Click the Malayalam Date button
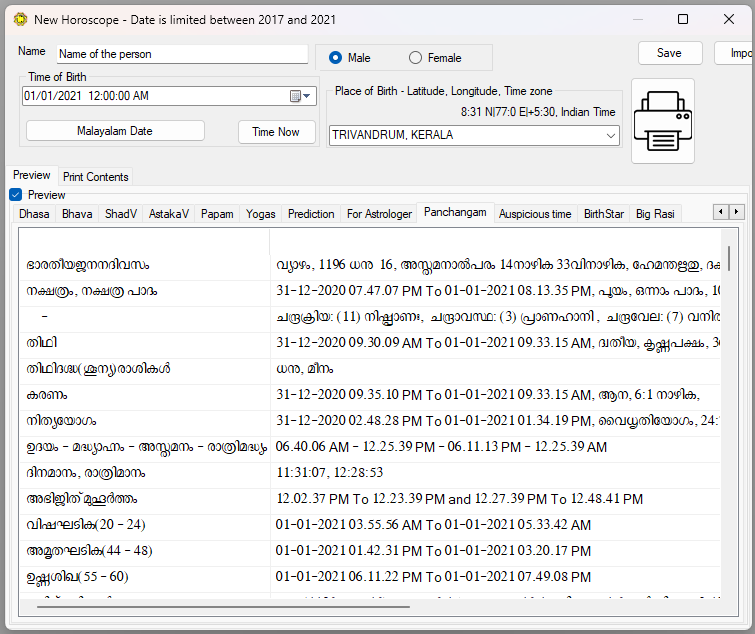755x634 pixels. [x=115, y=131]
